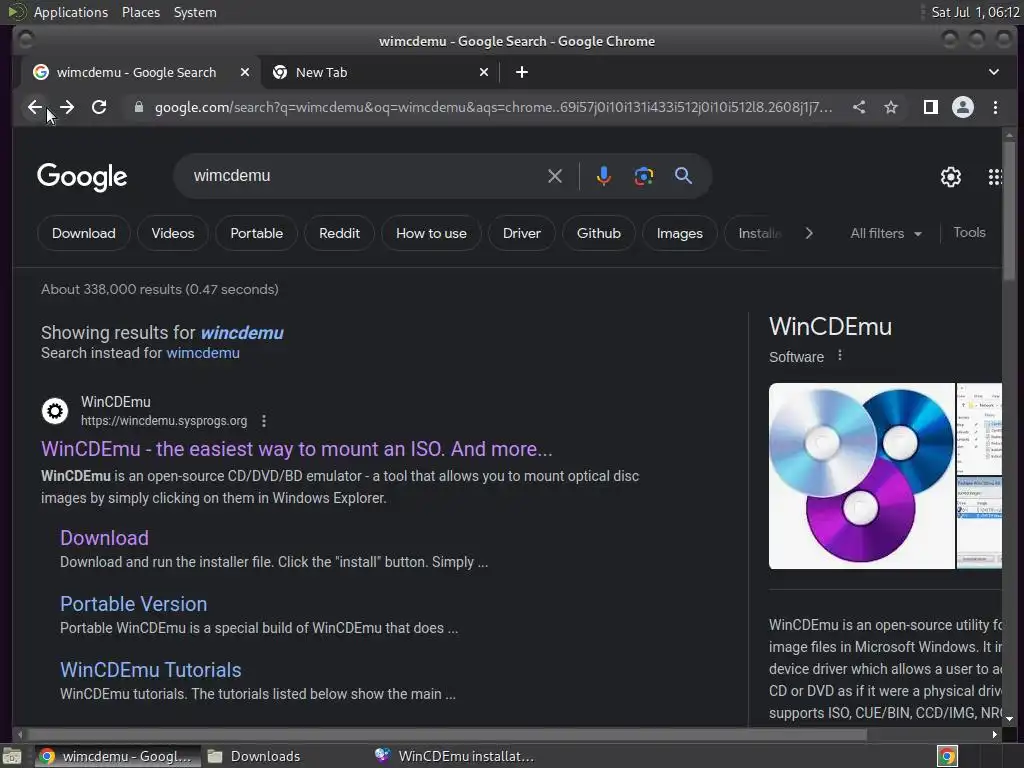Open the Chrome three-dot menu
Screen dimensions: 1024x768
tap(995, 107)
